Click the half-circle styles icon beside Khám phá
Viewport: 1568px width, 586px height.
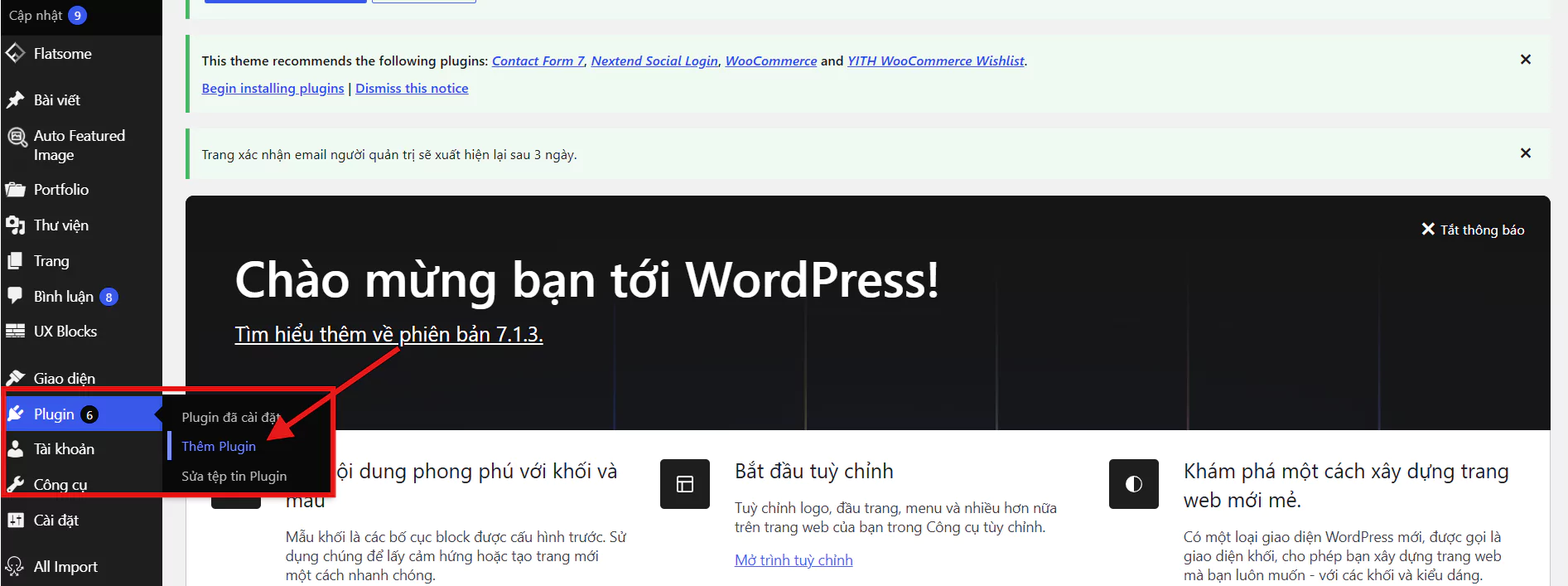point(1134,484)
